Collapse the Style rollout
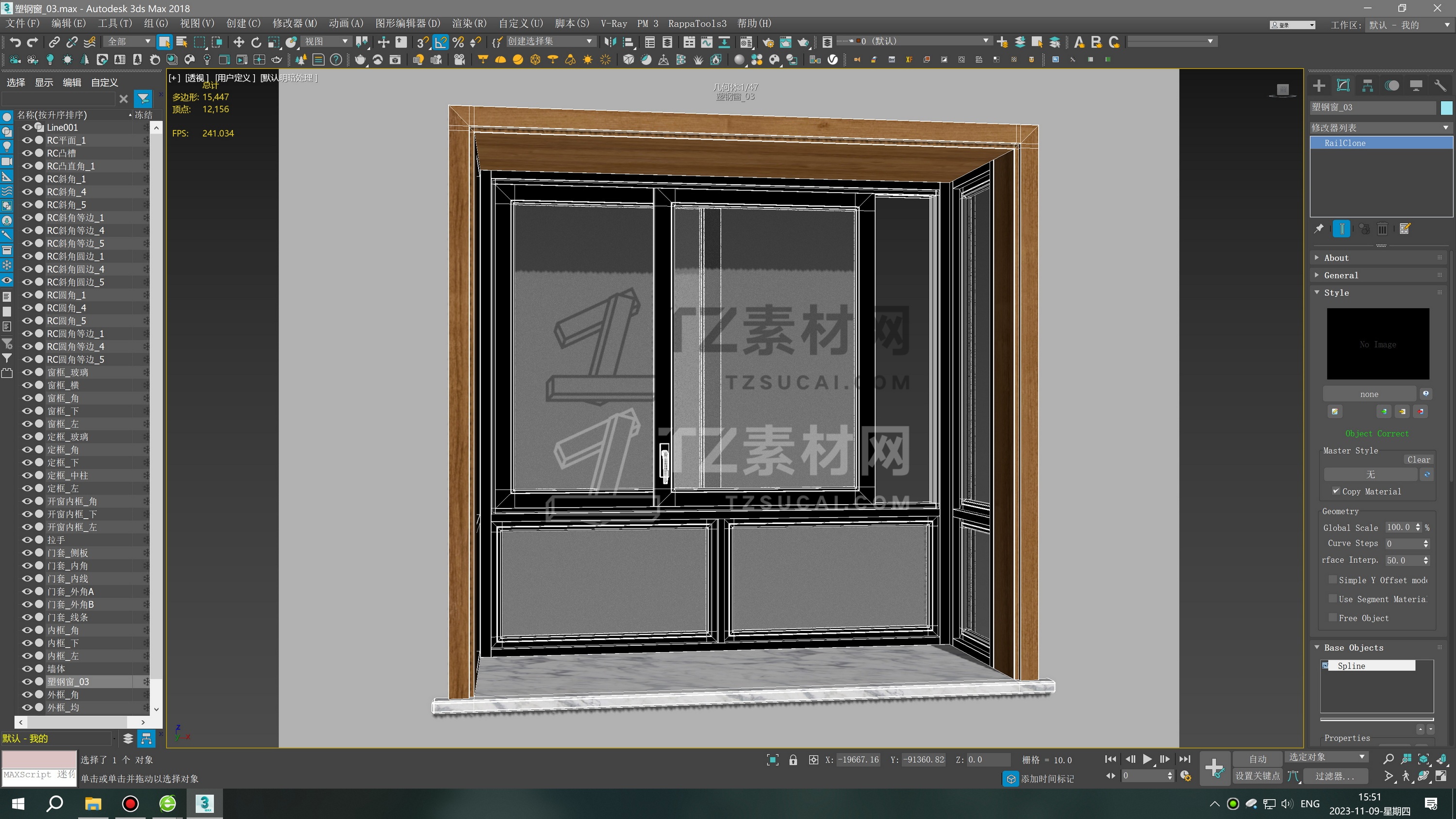 pyautogui.click(x=1336, y=293)
